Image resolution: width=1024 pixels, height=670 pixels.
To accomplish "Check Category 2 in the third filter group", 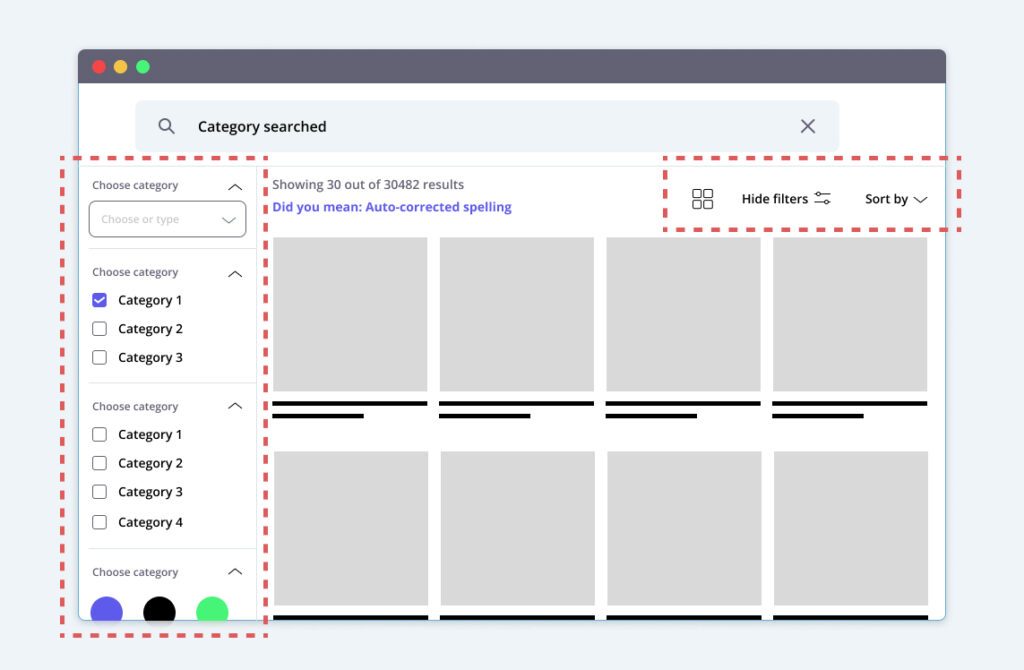I will coord(99,463).
